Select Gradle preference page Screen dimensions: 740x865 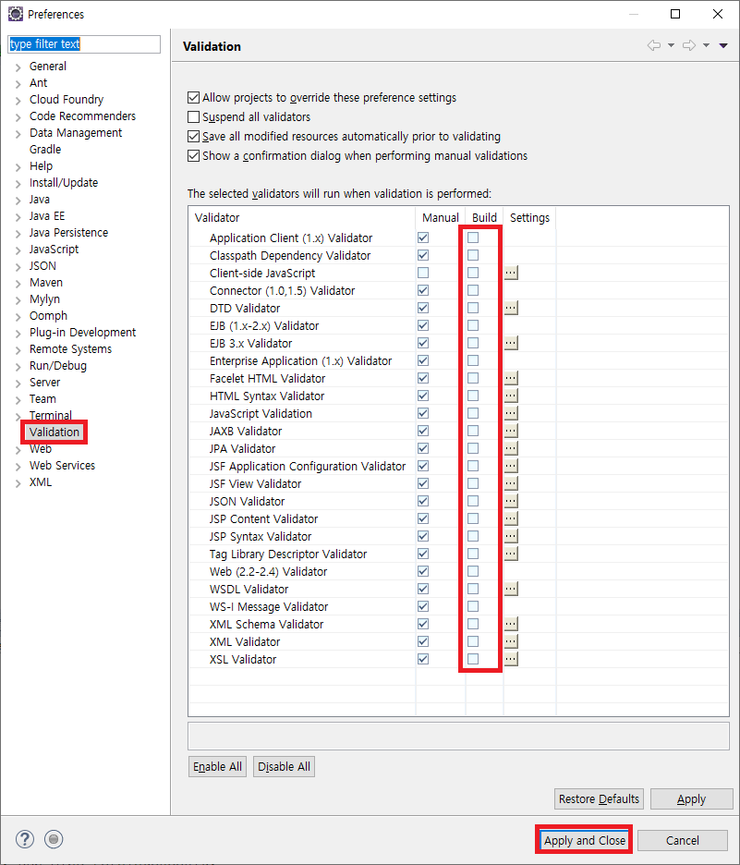pyautogui.click(x=45, y=150)
